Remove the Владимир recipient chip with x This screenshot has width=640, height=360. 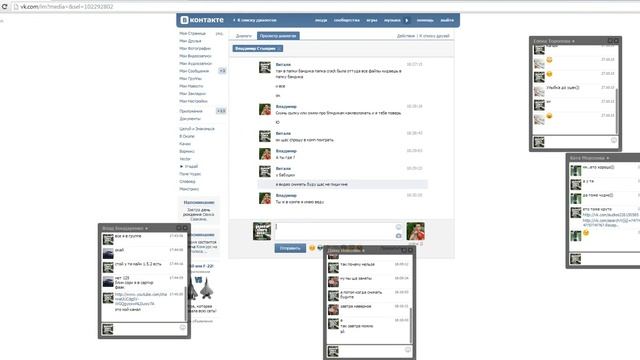(x=279, y=49)
